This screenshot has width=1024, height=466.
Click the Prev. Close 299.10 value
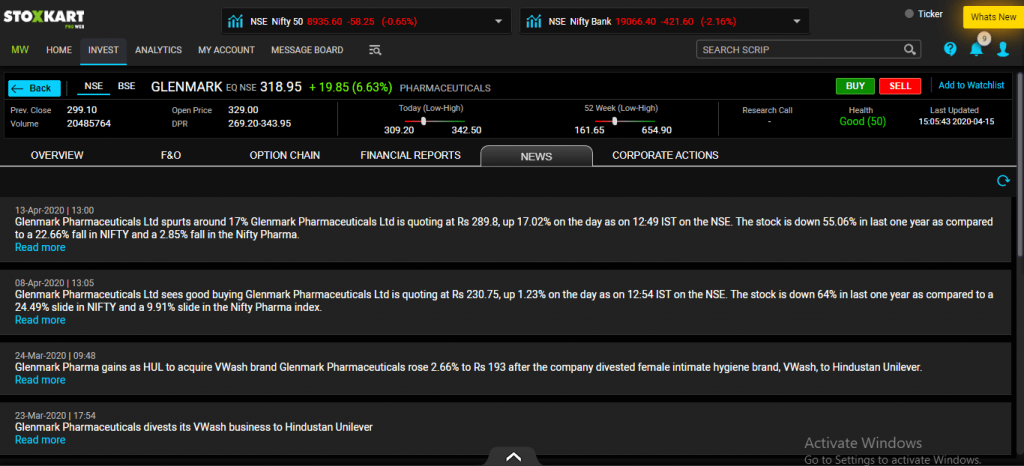[x=82, y=110]
